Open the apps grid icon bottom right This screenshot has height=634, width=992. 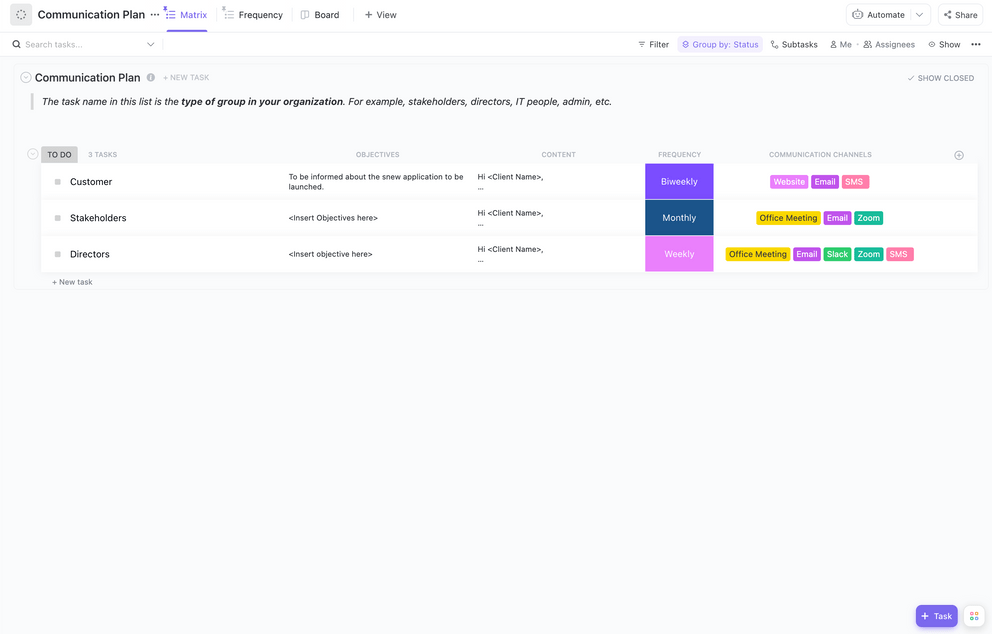(973, 616)
